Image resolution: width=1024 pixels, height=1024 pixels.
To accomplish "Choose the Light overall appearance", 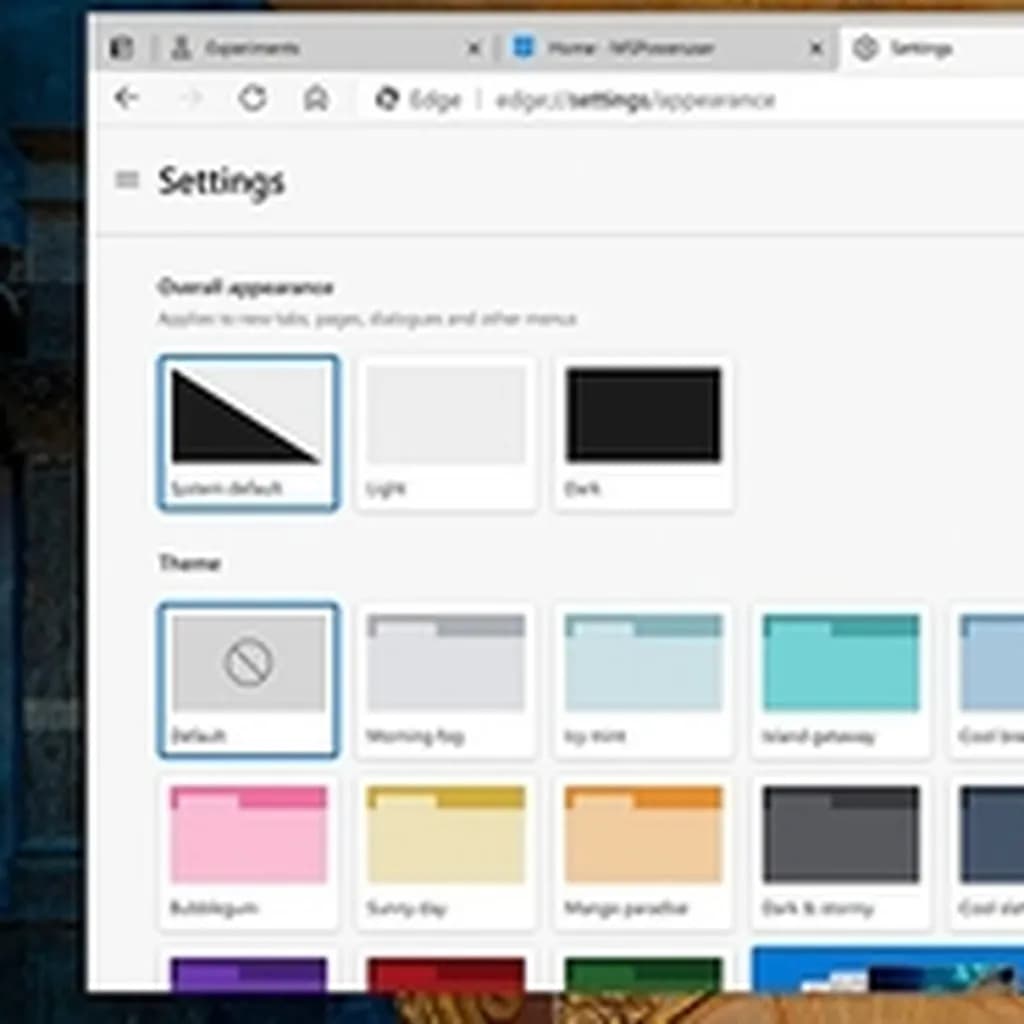I will tap(445, 432).
